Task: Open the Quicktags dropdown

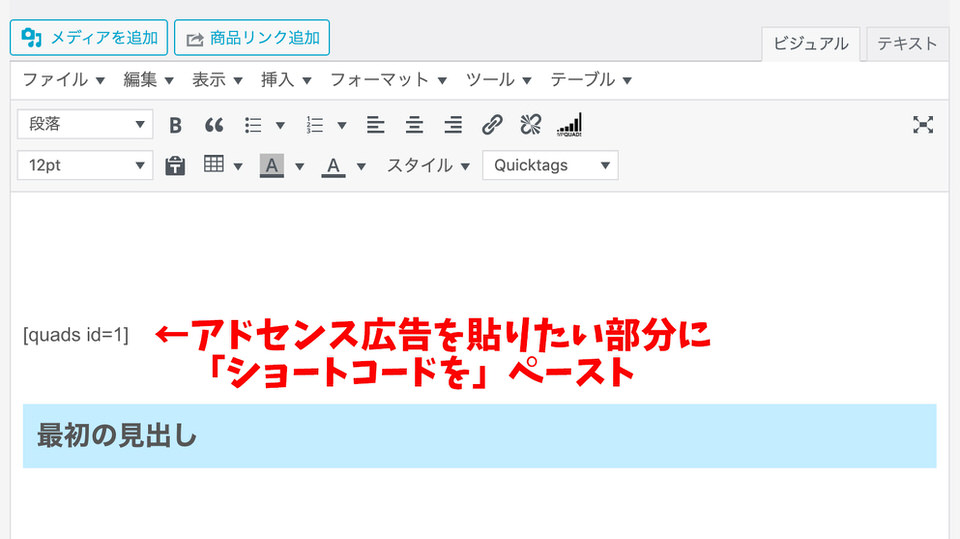Action: (550, 165)
